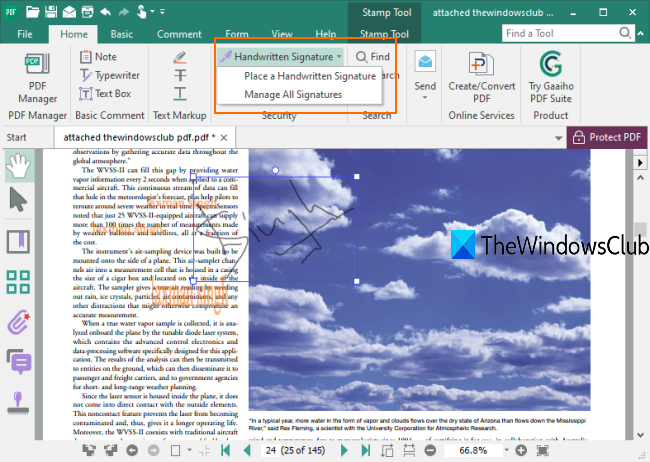This screenshot has height=462, width=650.
Task: Select the Typewriter tool
Action: pos(110,75)
